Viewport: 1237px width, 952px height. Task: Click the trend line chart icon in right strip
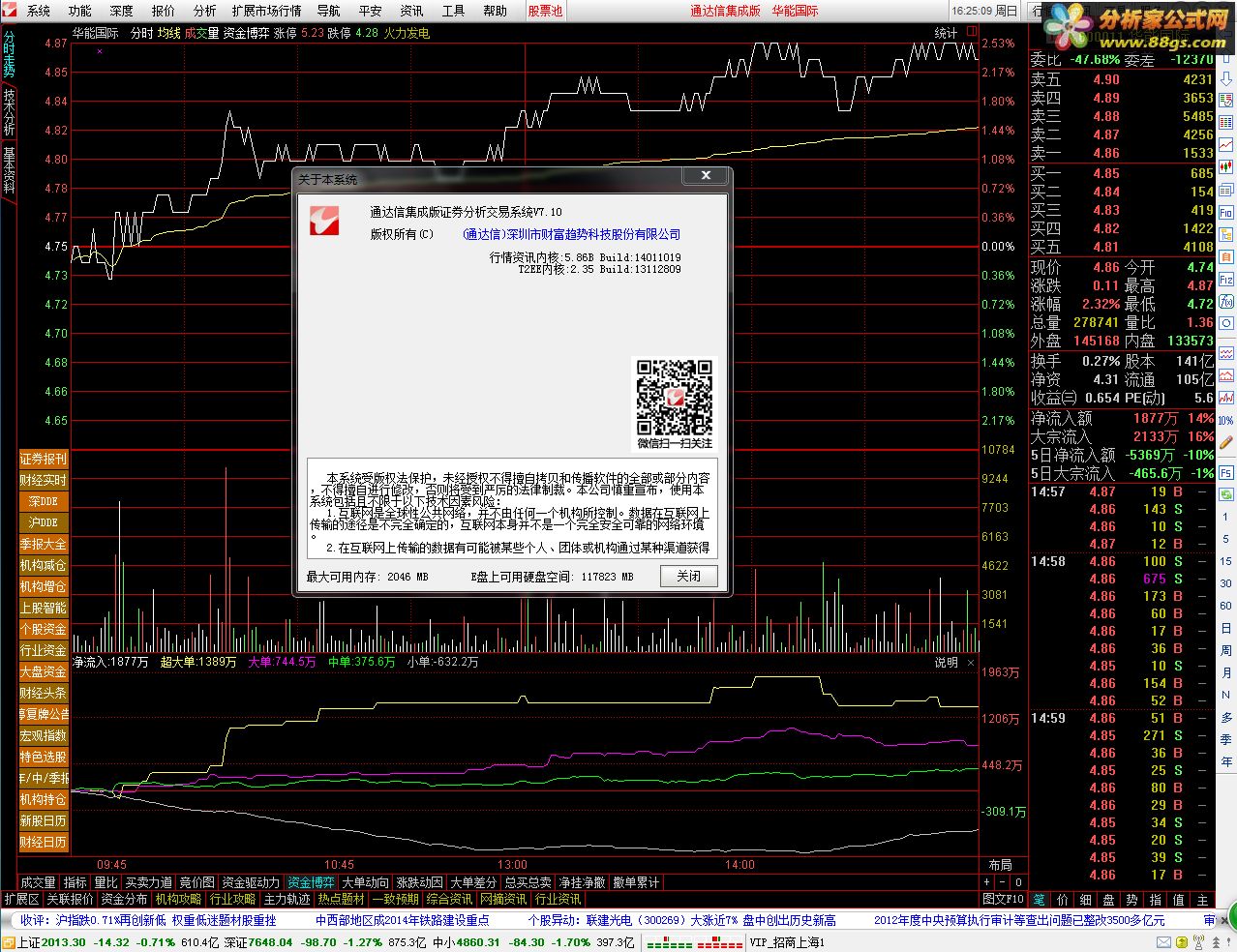click(1225, 145)
